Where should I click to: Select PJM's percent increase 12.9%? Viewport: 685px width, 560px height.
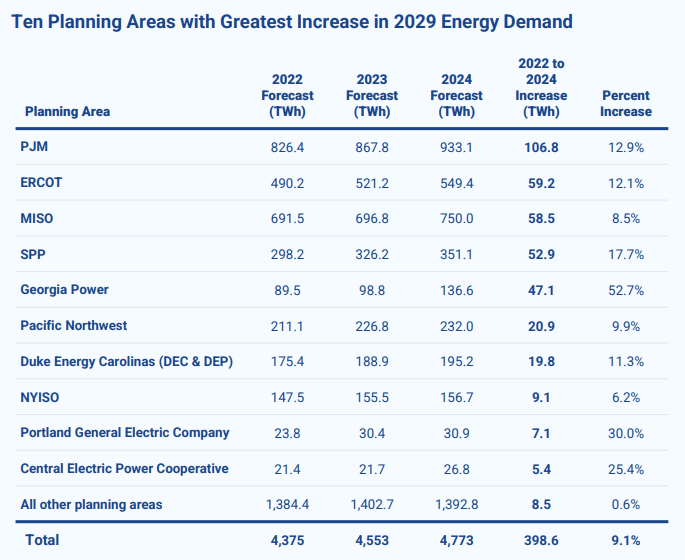coord(626,148)
